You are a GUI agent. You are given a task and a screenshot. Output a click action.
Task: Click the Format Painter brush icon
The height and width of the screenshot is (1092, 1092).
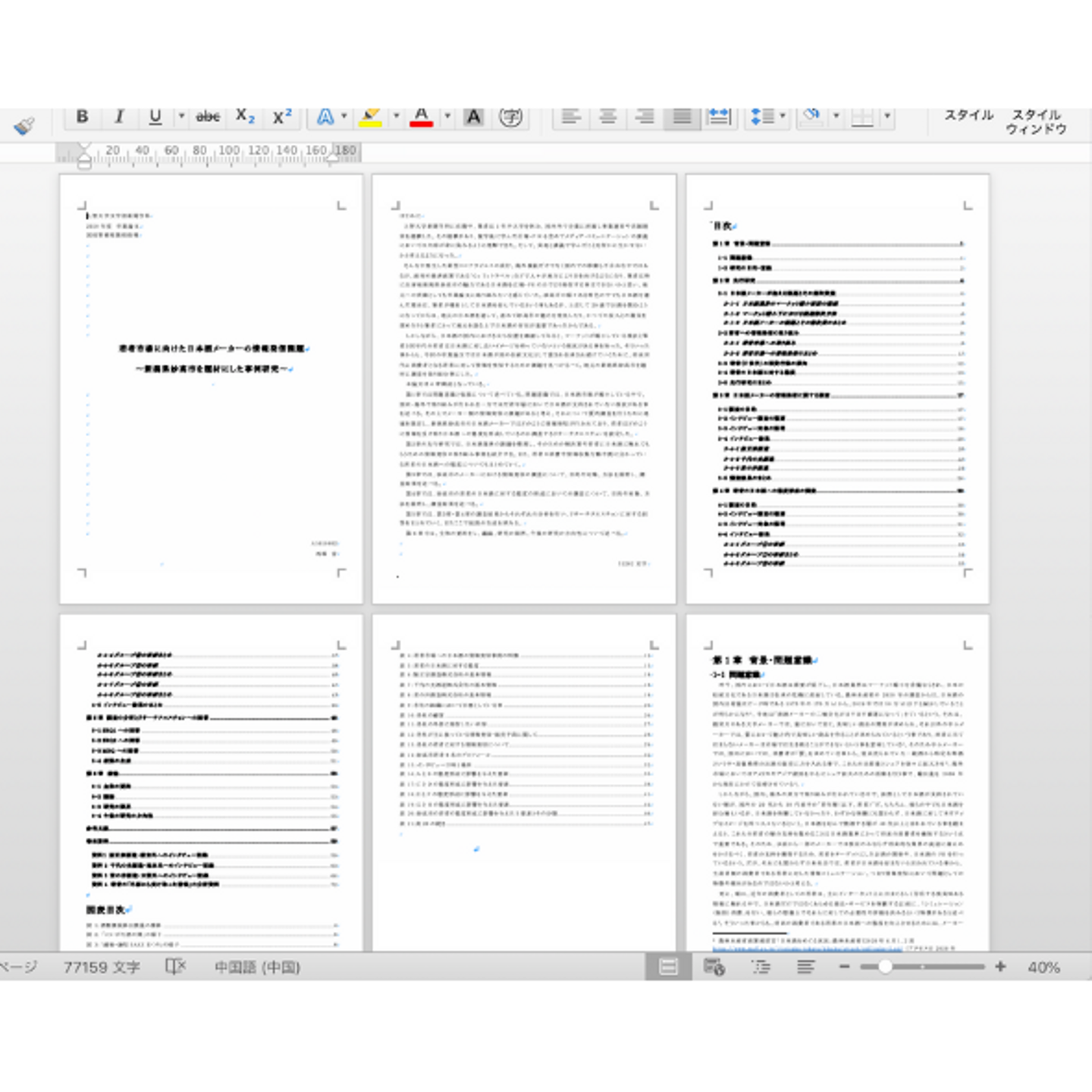24,125
